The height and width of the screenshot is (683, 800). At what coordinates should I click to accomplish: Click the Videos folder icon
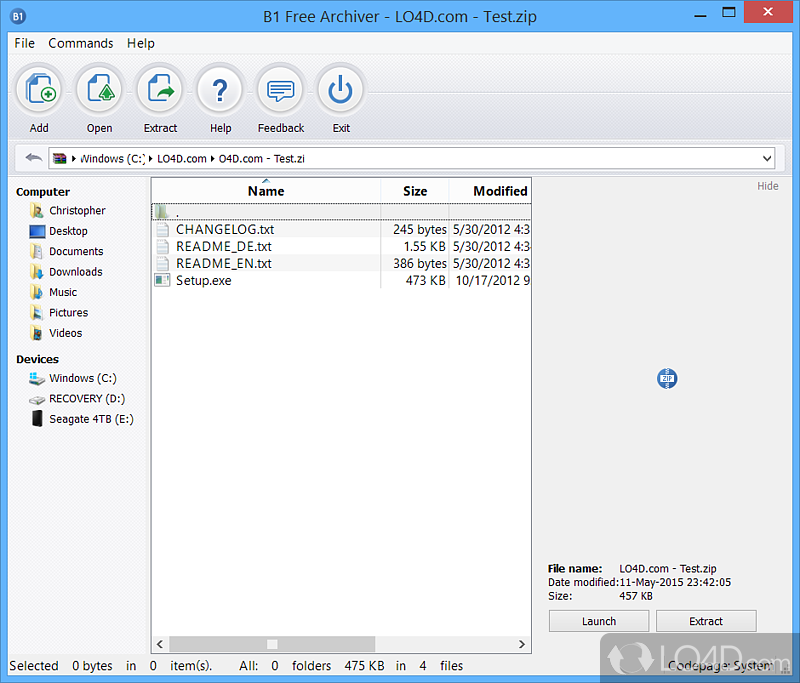[x=37, y=333]
